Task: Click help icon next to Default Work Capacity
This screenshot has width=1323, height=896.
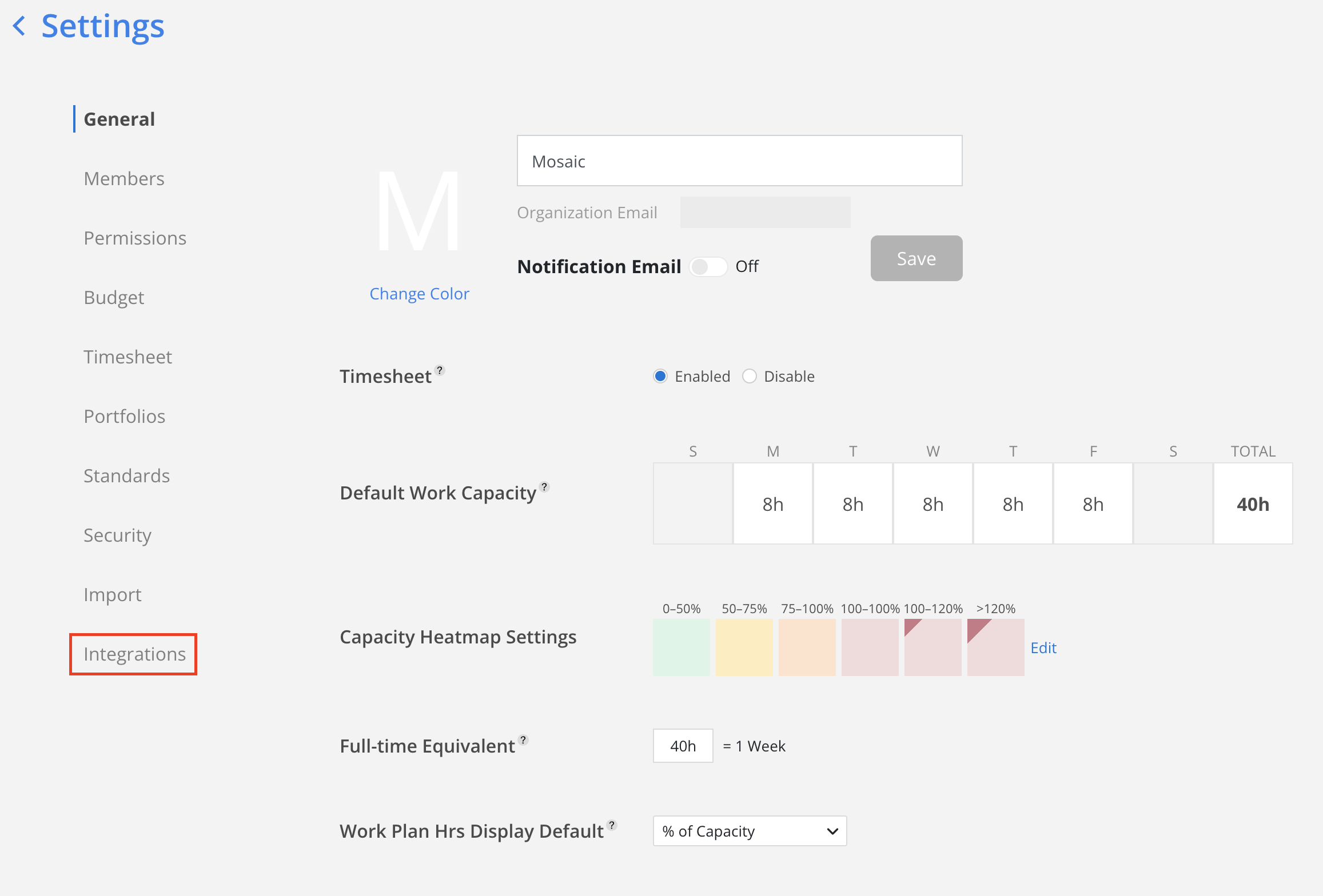Action: coord(544,487)
